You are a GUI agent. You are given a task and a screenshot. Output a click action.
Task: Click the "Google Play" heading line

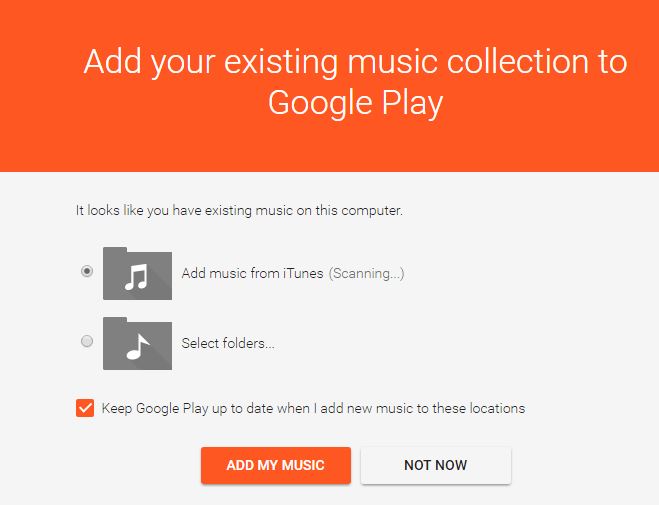coord(355,103)
